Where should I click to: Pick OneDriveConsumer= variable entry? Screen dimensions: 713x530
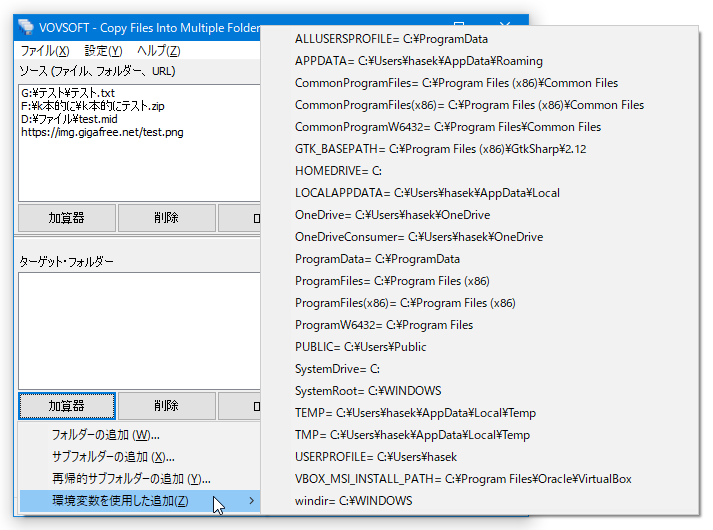click(480, 237)
